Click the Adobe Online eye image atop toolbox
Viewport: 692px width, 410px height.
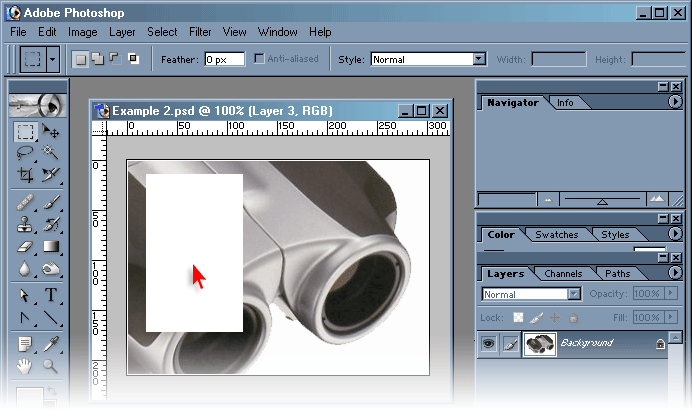38,105
